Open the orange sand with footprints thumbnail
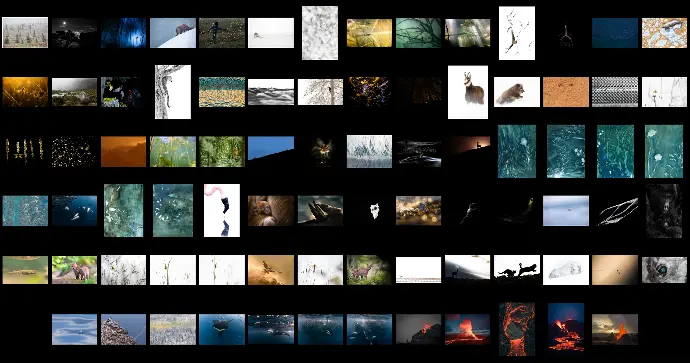The height and width of the screenshot is (363, 690). pos(566,92)
